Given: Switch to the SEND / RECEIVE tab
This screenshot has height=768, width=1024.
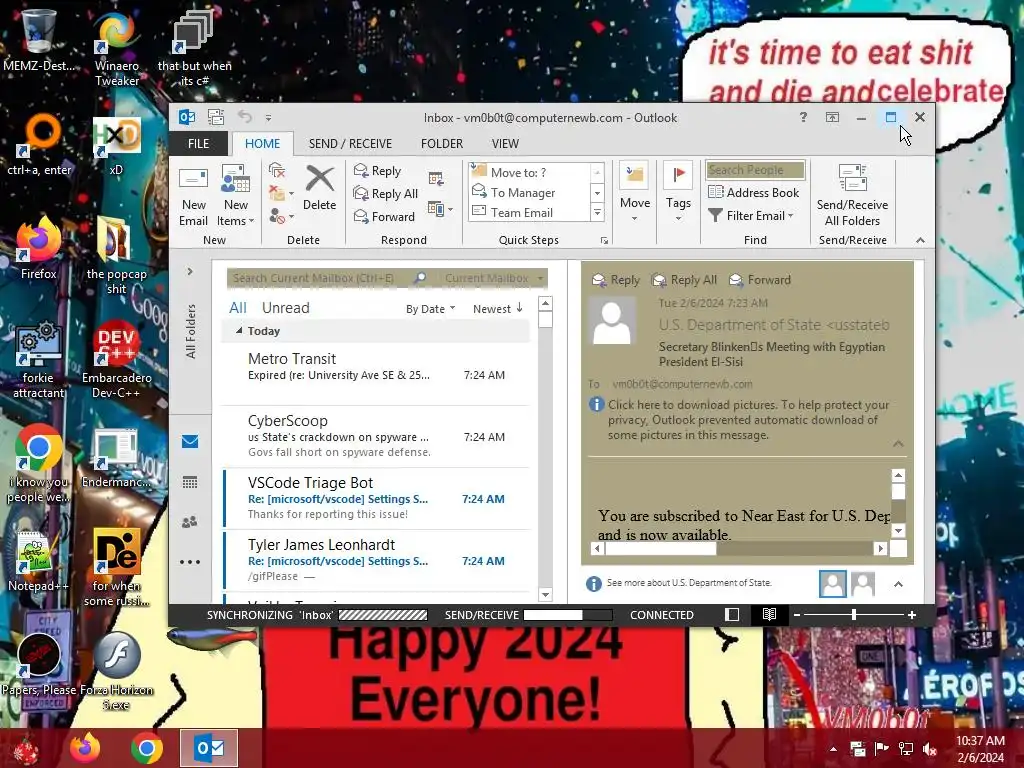Looking at the screenshot, I should 350,144.
